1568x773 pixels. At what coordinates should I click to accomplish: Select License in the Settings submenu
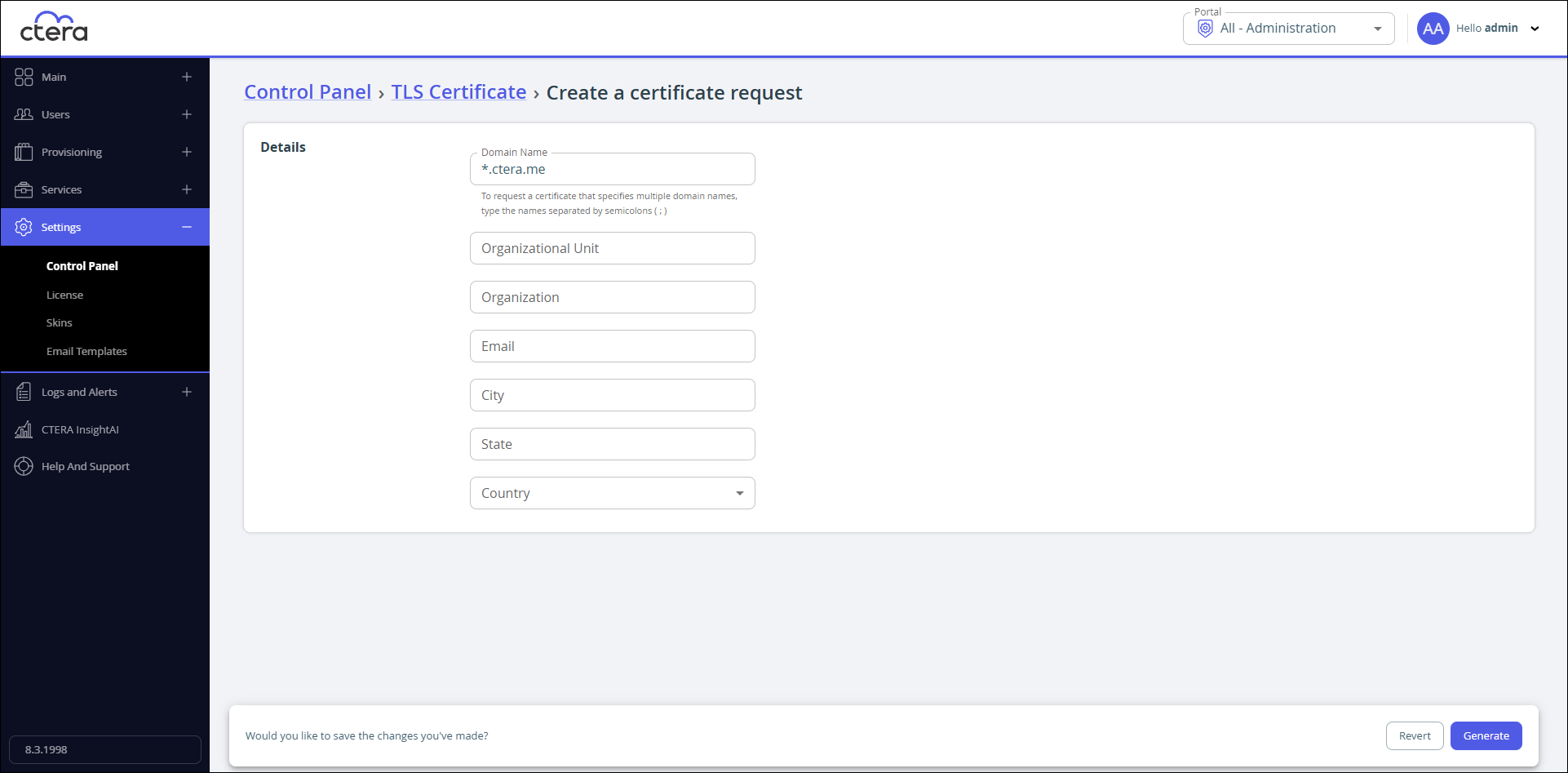(64, 295)
